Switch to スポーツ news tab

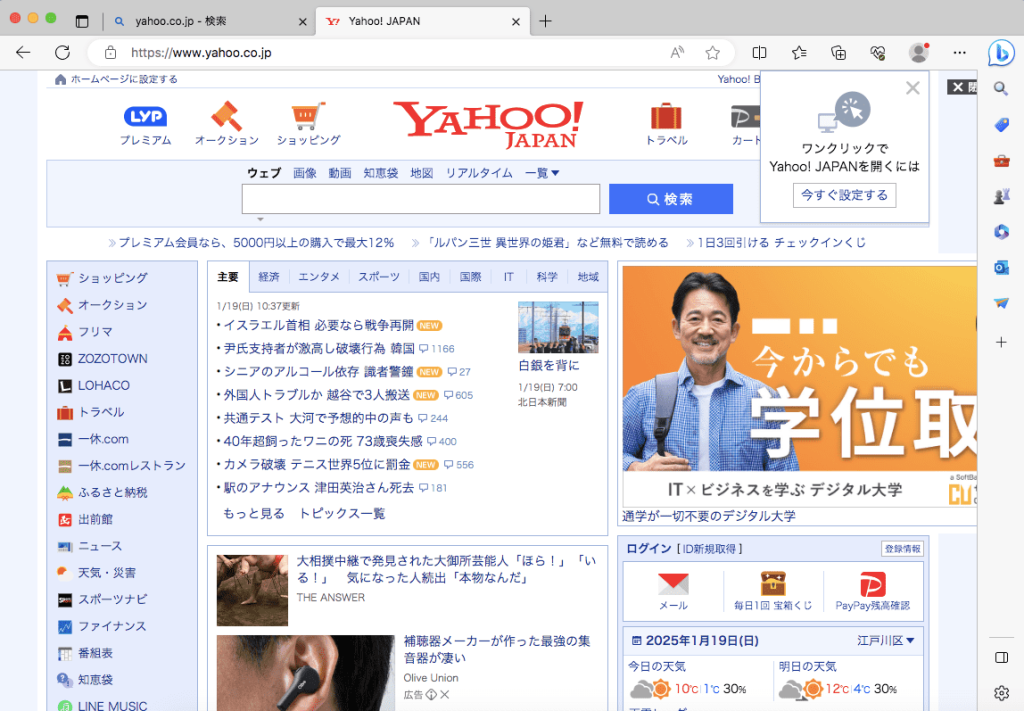(379, 277)
